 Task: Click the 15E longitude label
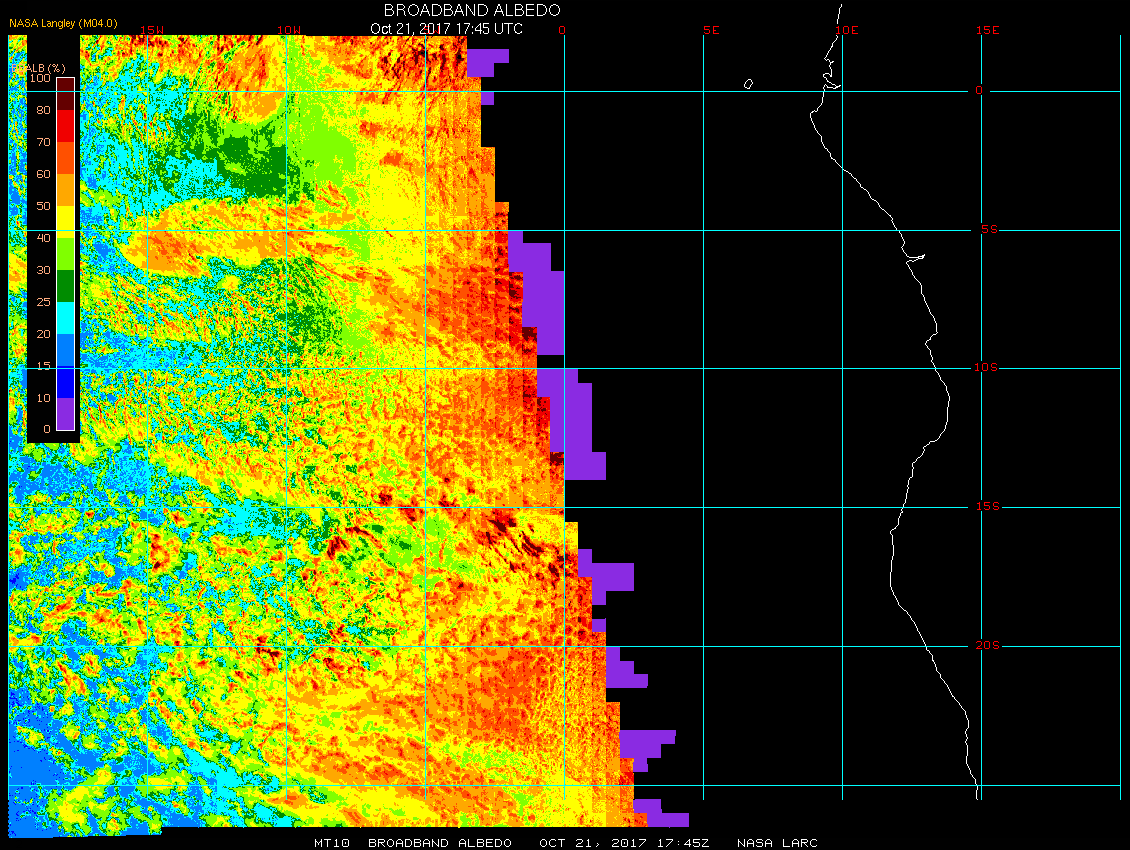tap(987, 30)
